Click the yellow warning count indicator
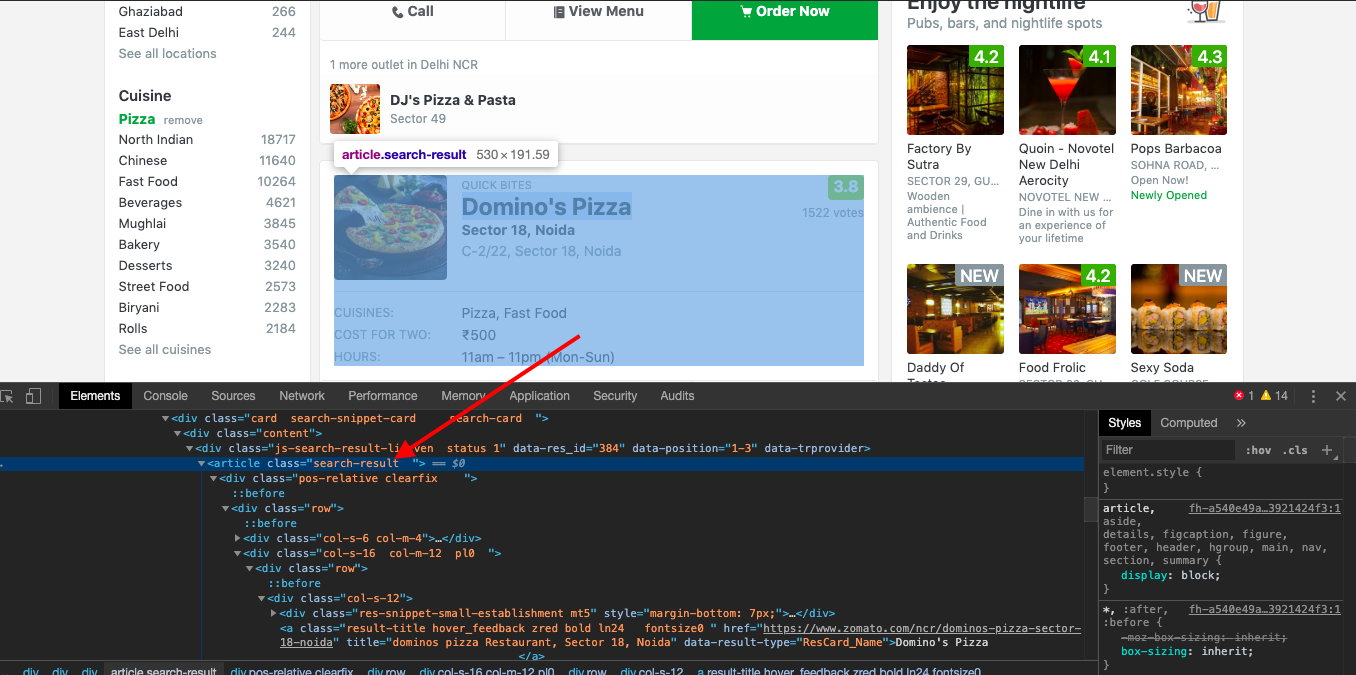Screen dimensions: 1356x675 point(1274,396)
